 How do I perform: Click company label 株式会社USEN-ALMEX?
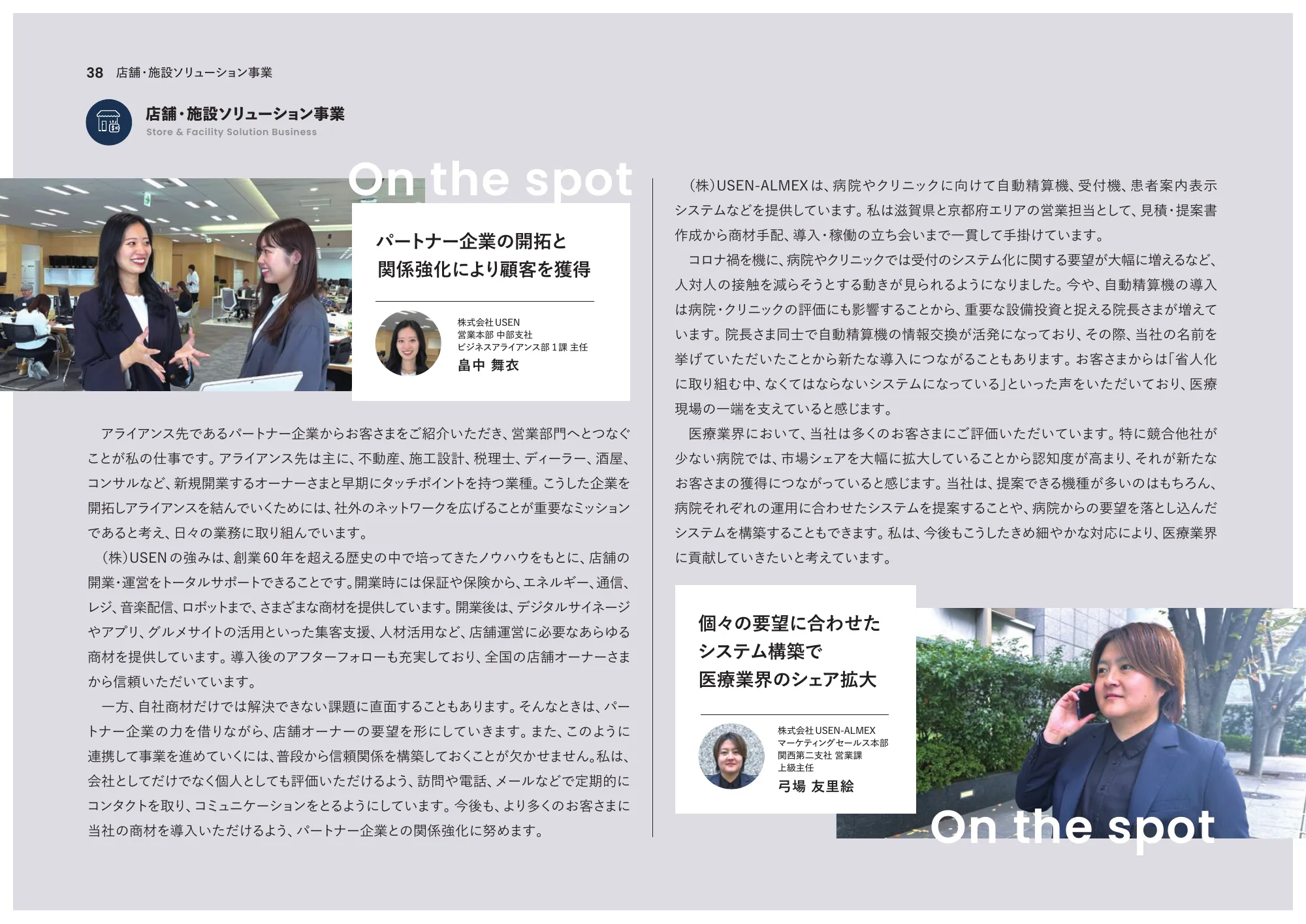(x=826, y=730)
